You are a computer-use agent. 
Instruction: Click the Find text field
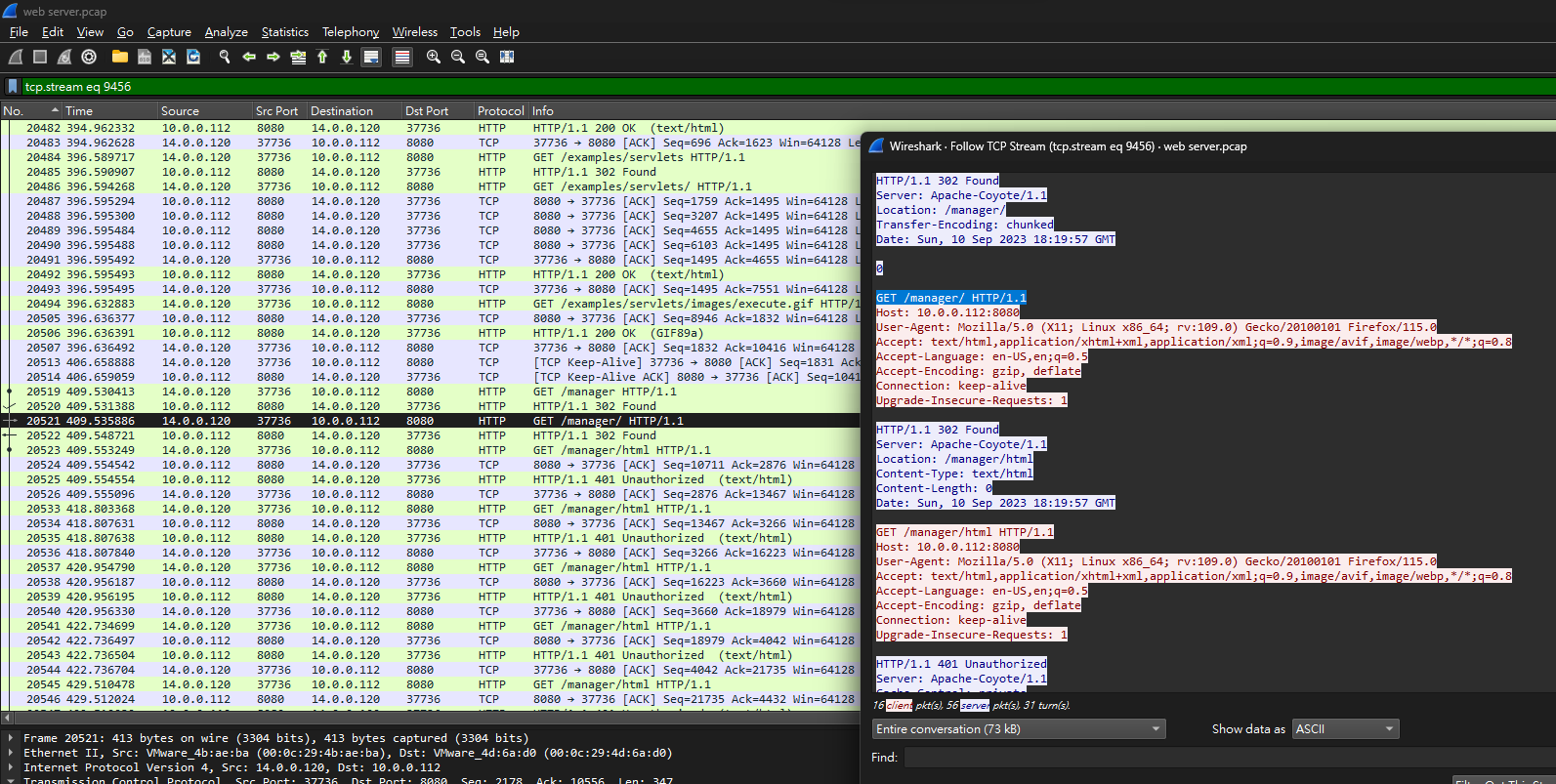[1229, 758]
